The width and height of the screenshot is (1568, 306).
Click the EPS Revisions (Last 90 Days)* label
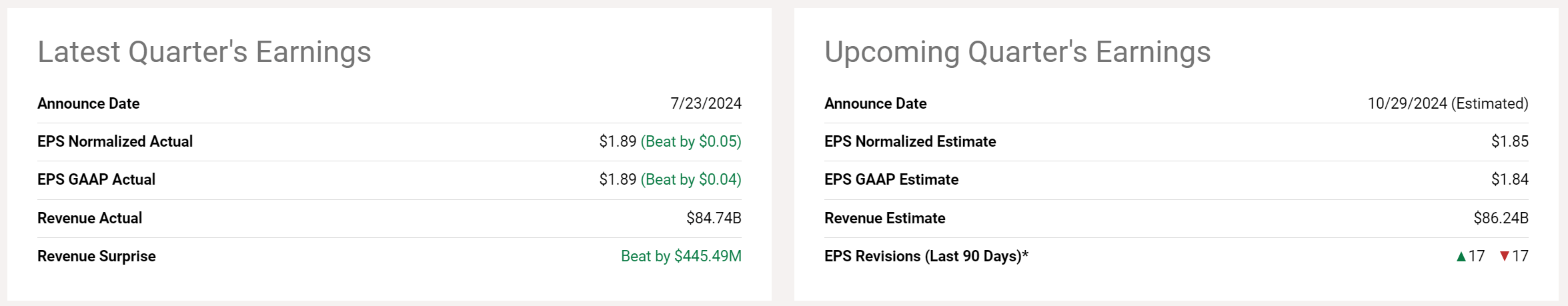tap(926, 257)
